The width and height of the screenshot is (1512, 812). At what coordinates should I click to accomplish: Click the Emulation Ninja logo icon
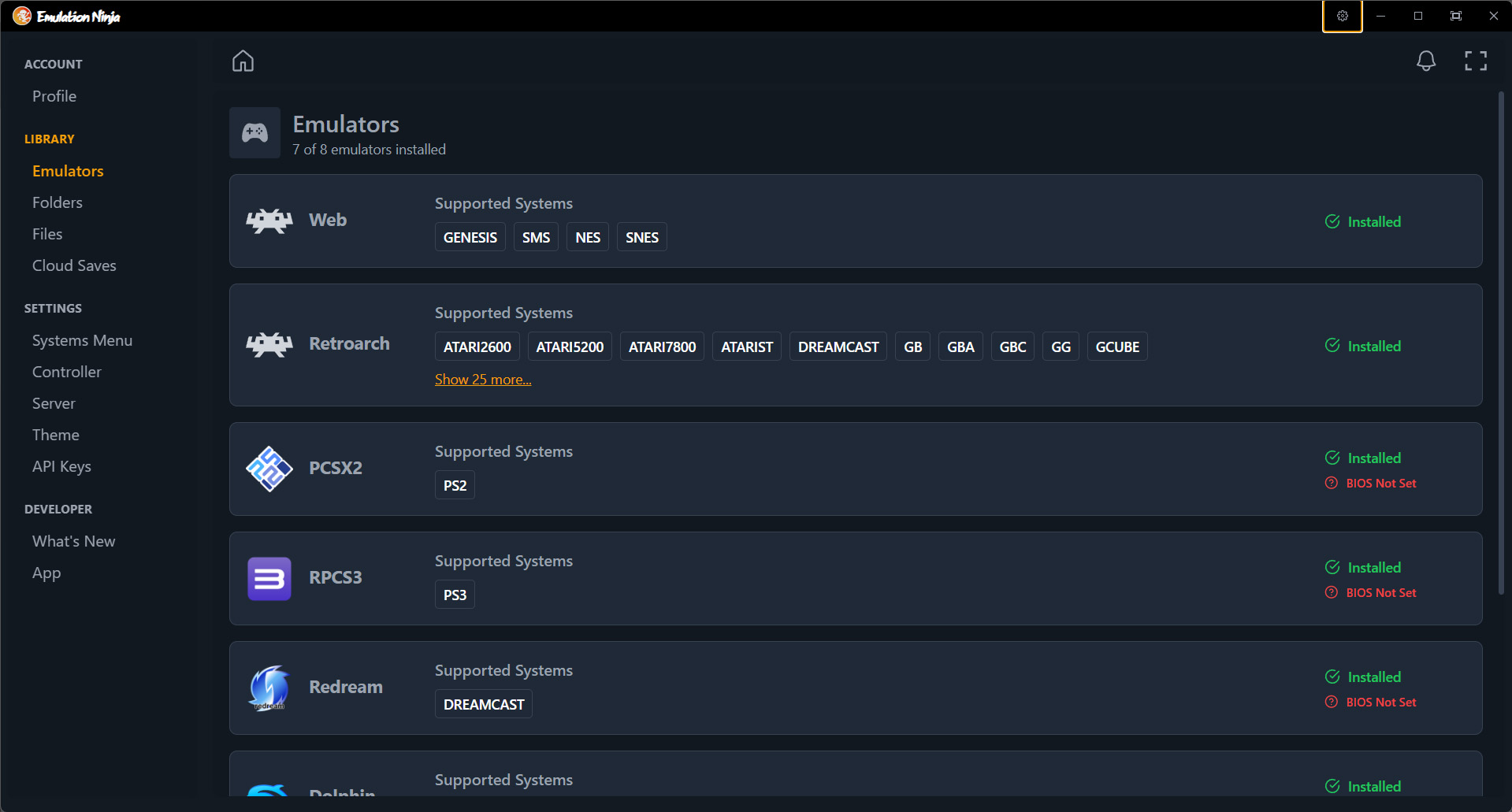tap(21, 15)
